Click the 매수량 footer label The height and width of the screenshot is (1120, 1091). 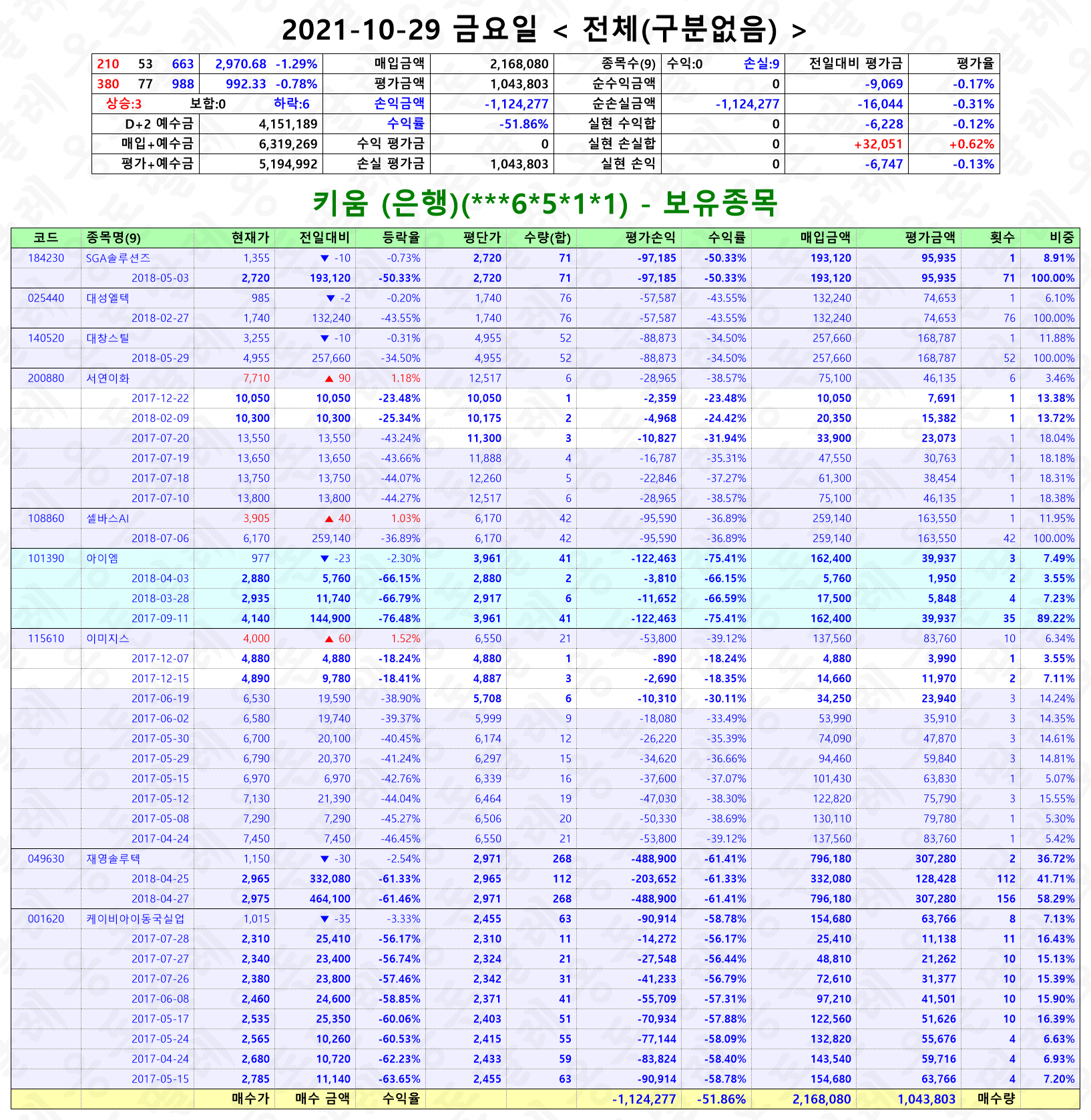[996, 1099]
